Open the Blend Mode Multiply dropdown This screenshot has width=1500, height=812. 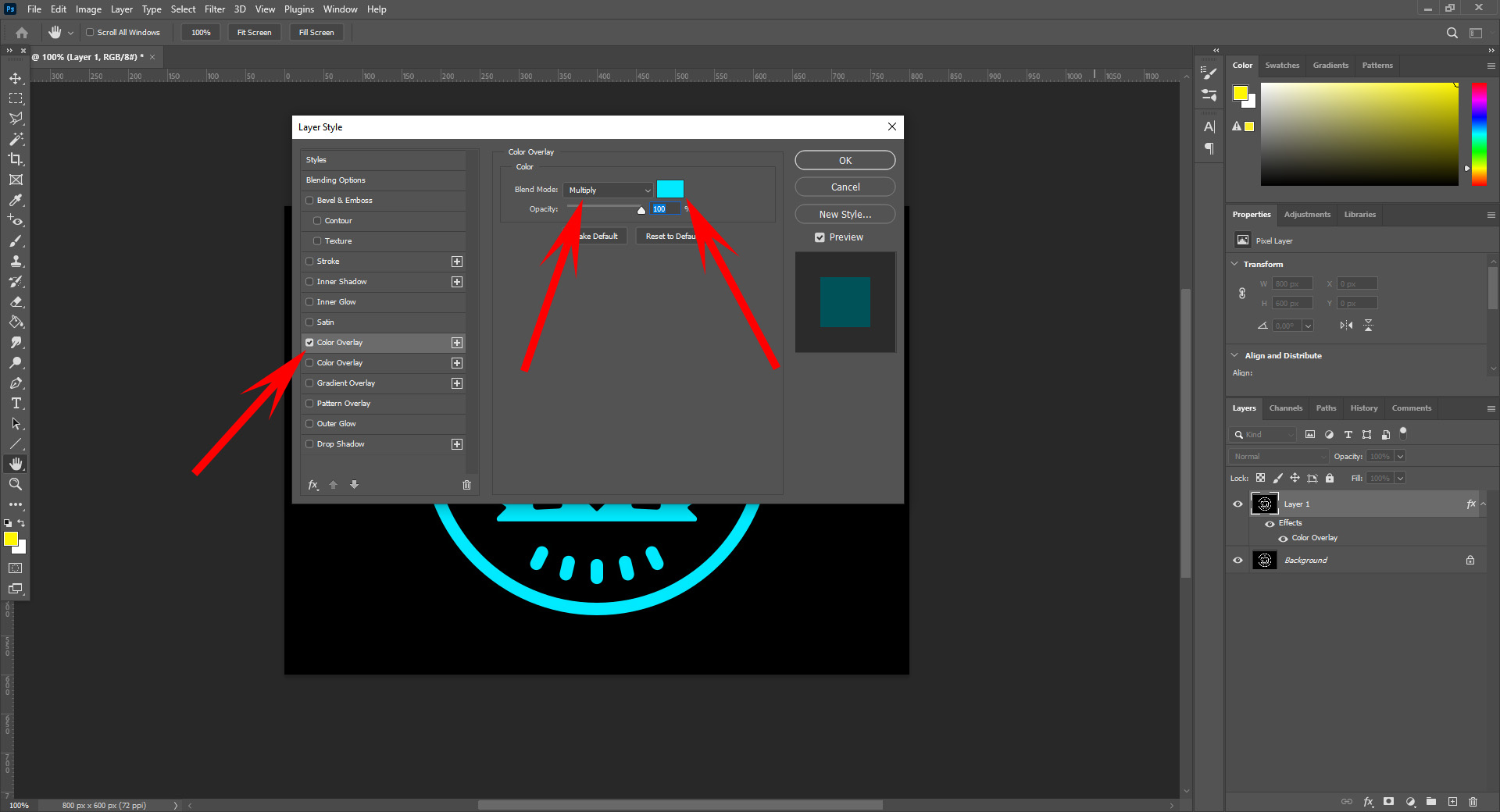608,190
